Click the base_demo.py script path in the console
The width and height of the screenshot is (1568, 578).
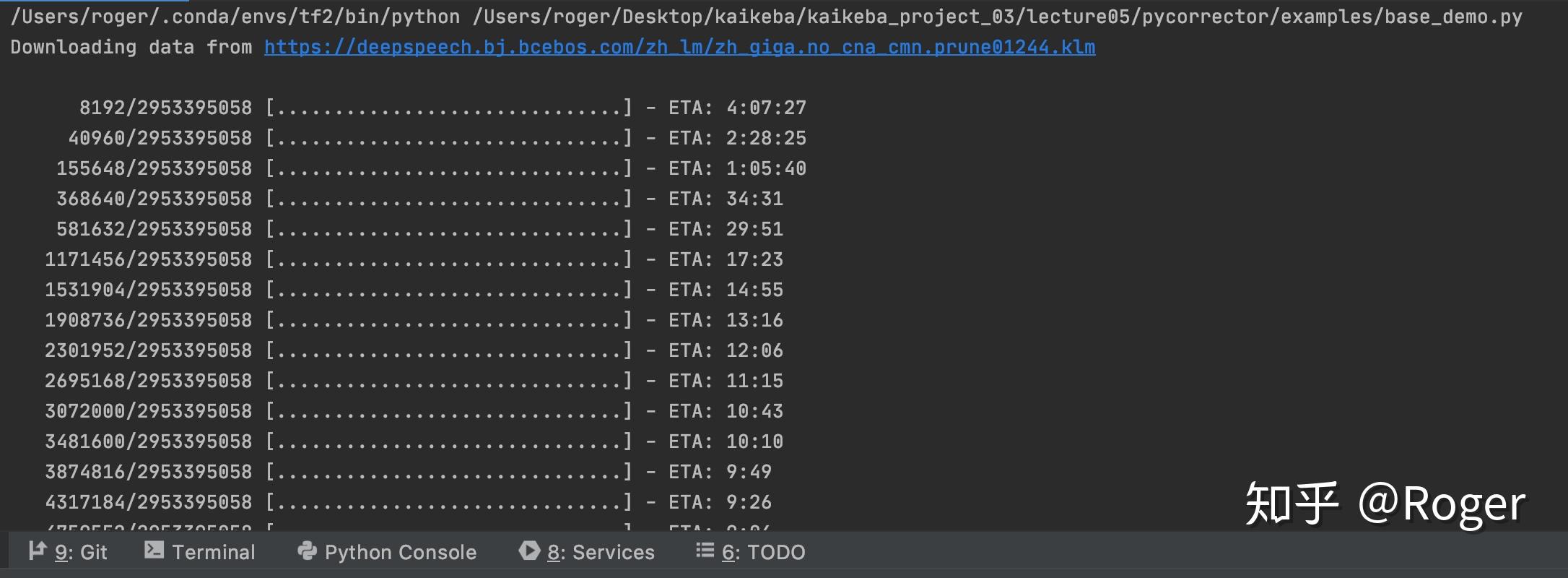pyautogui.click(x=996, y=17)
